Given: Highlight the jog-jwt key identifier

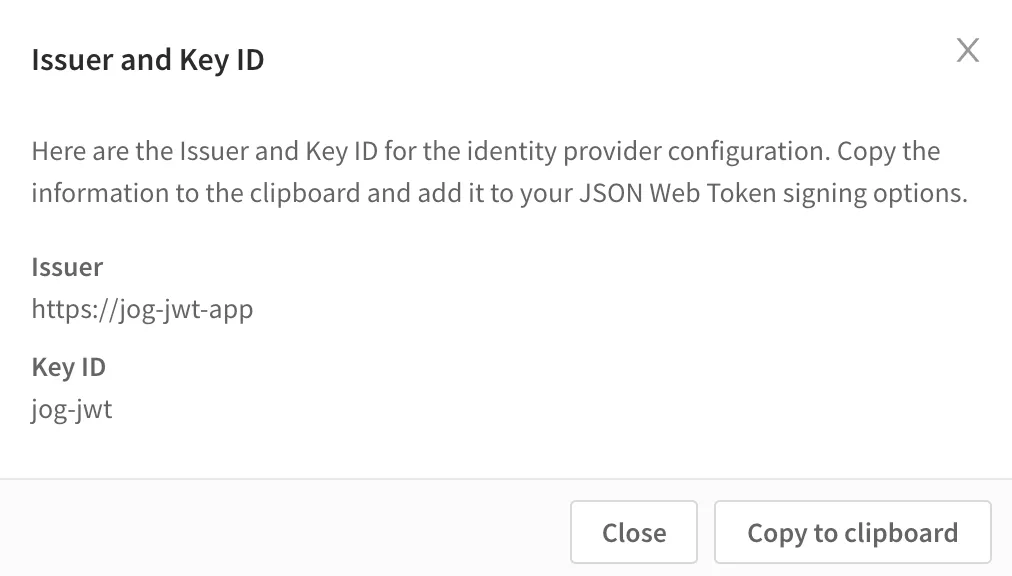Looking at the screenshot, I should point(72,408).
